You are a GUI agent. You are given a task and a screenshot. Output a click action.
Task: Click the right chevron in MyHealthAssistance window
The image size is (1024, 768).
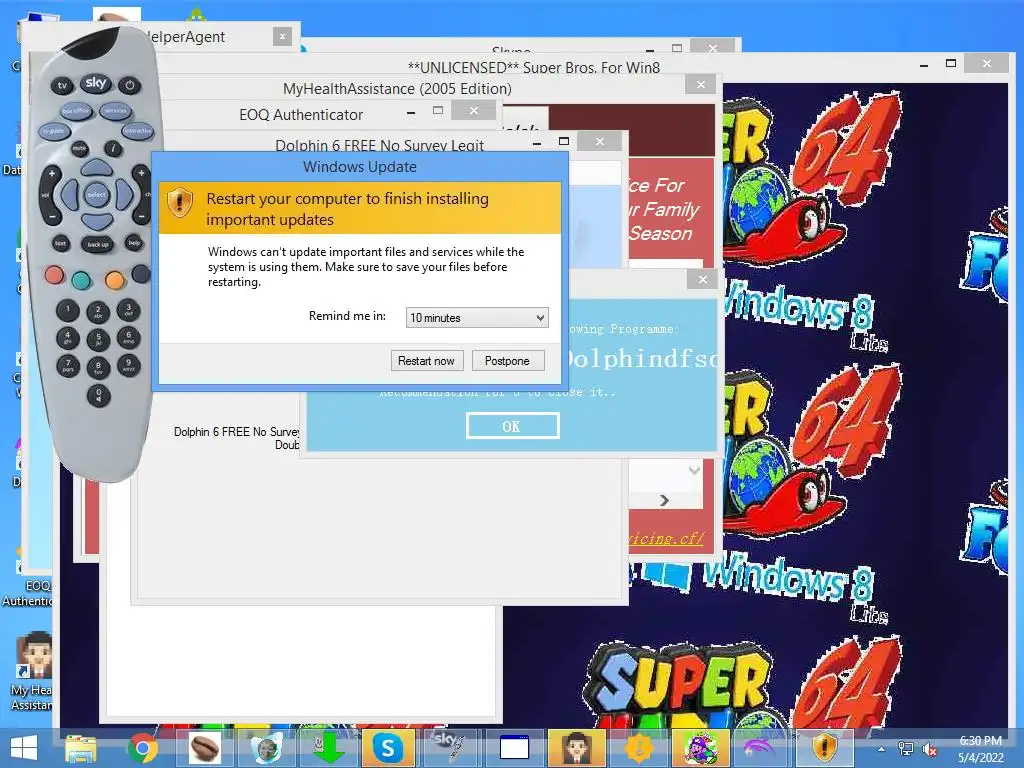[664, 500]
